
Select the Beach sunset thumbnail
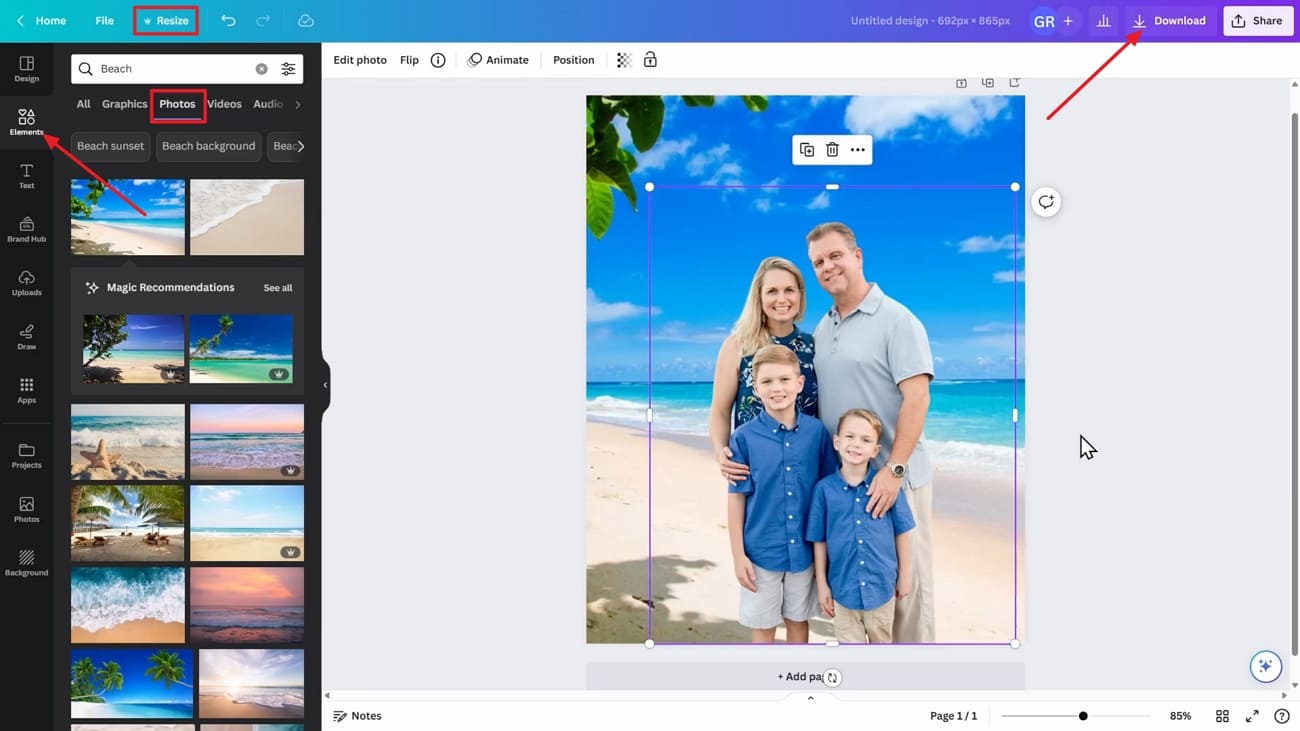click(110, 146)
